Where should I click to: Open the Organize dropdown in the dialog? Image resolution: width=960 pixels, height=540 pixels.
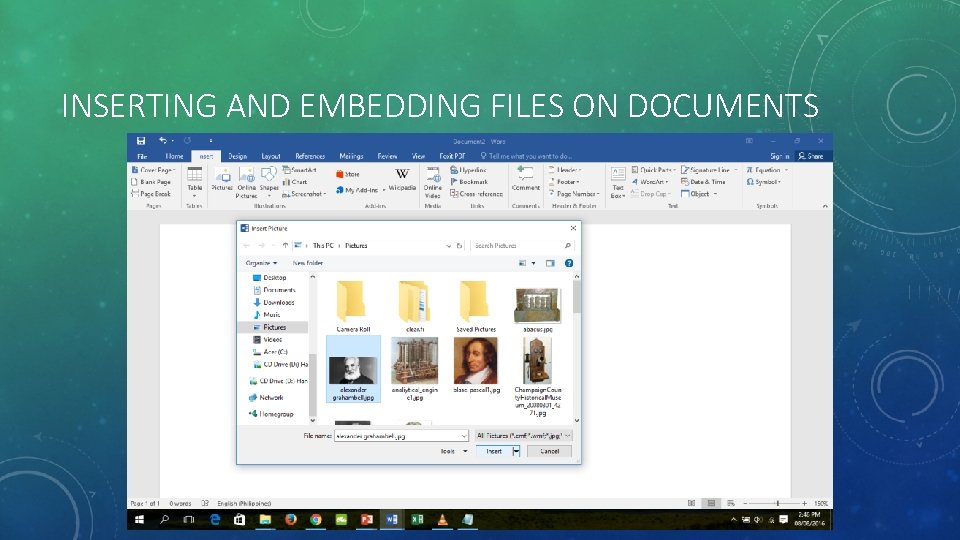pyautogui.click(x=261, y=263)
